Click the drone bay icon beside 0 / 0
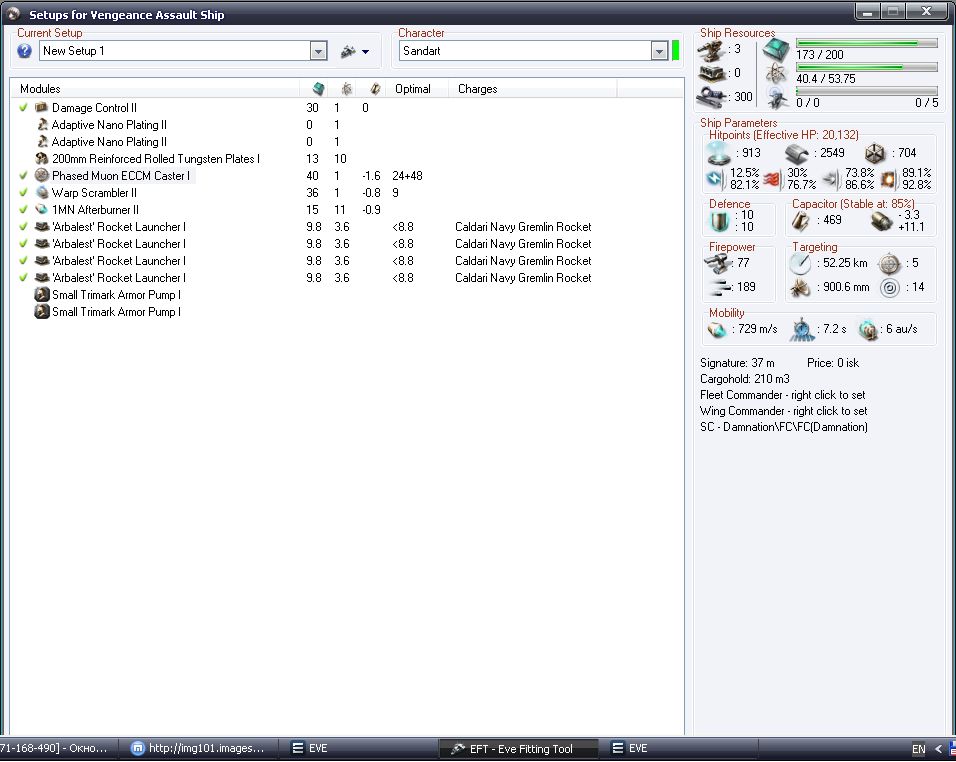Image resolution: width=956 pixels, height=762 pixels. click(x=777, y=98)
